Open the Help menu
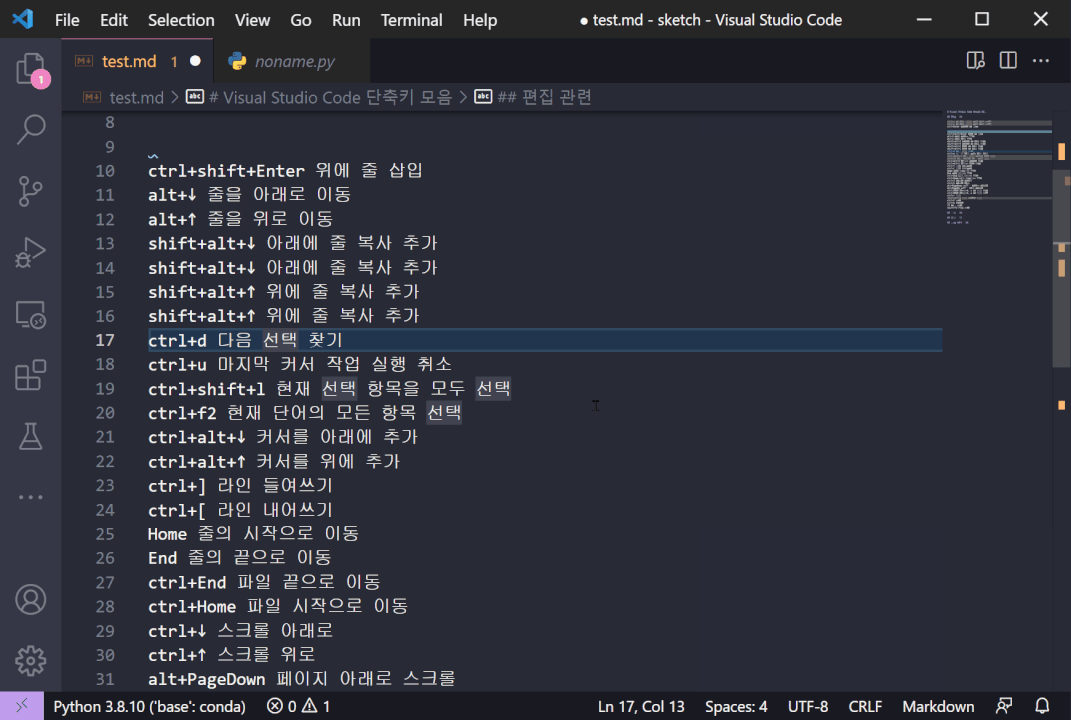This screenshot has height=720, width=1071. click(480, 20)
